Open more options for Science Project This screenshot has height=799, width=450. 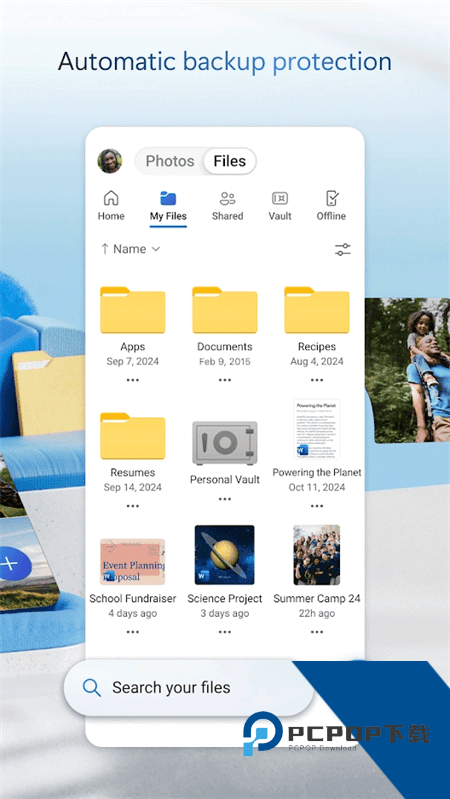tap(225, 632)
